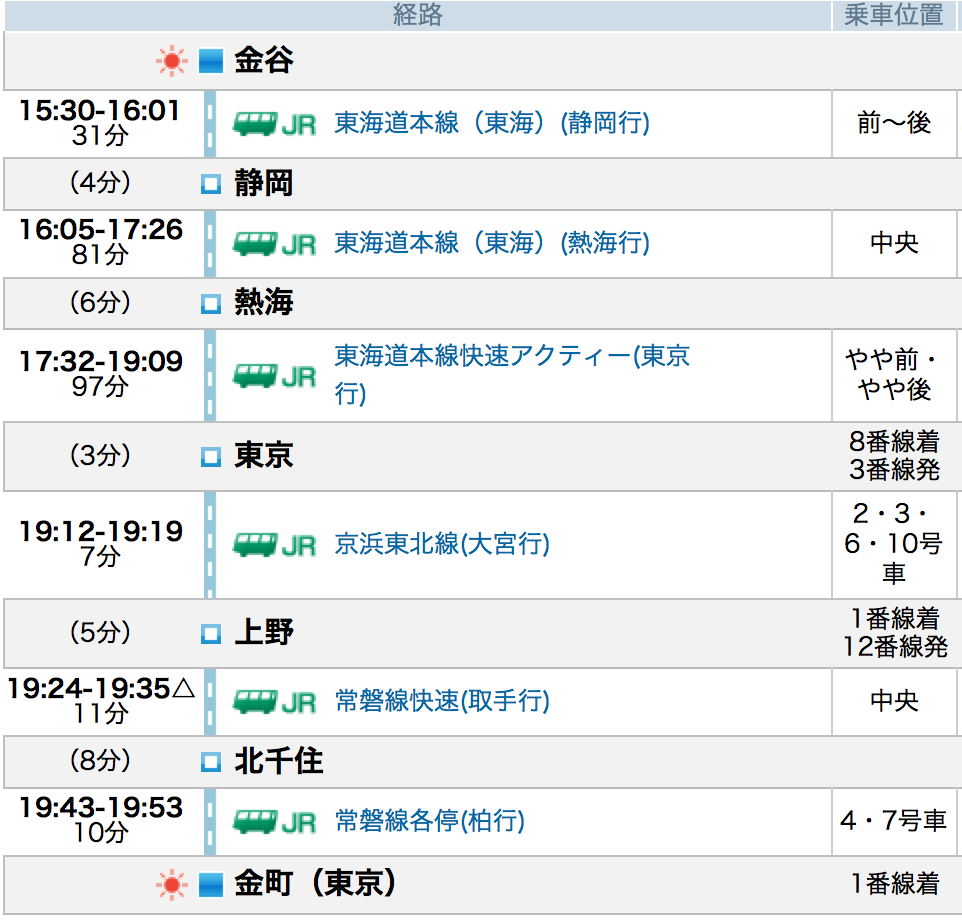Click the 中央 position on the 熱海行 row
This screenshot has width=962, height=924.
click(894, 243)
